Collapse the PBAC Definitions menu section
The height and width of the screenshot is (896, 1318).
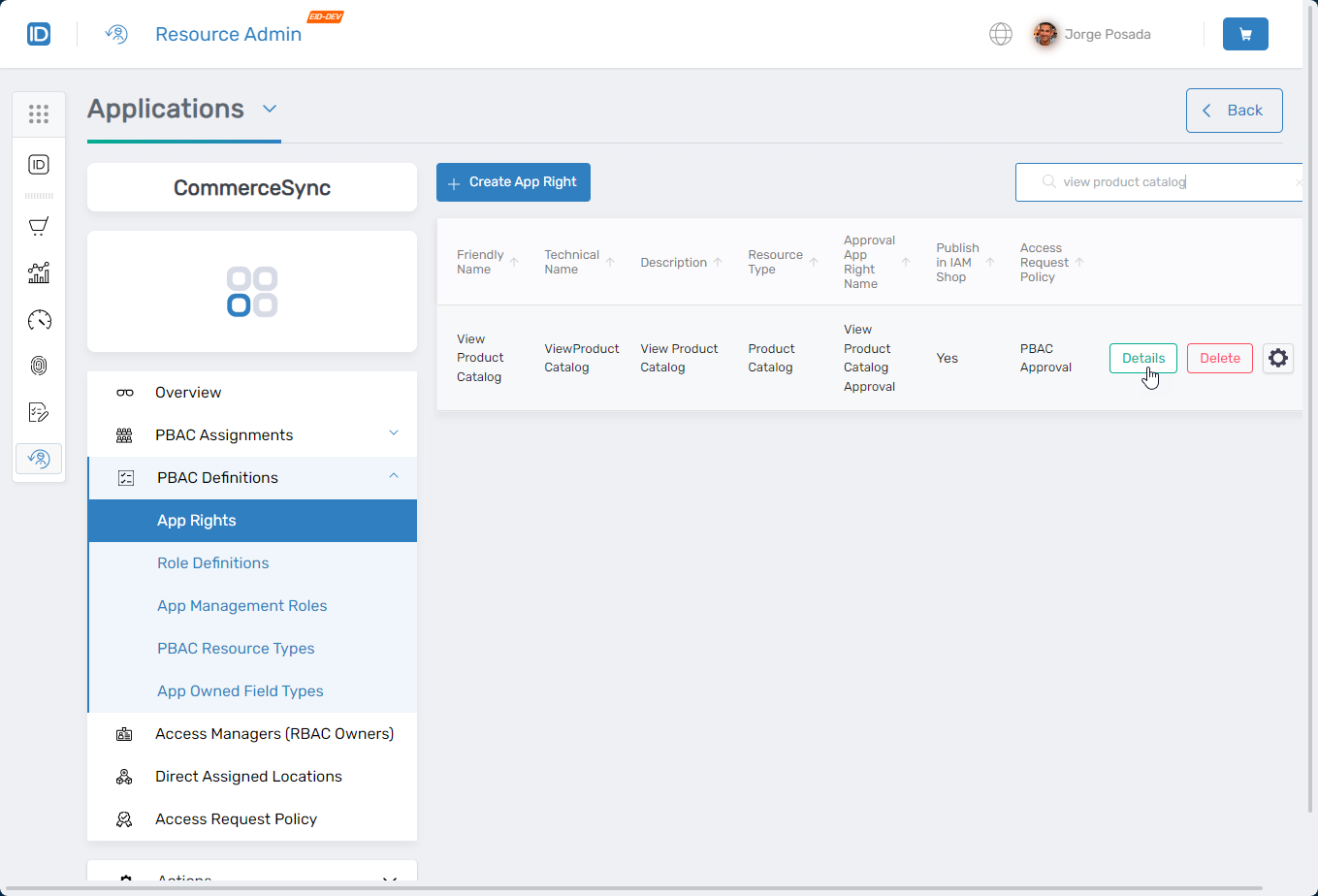pos(393,476)
